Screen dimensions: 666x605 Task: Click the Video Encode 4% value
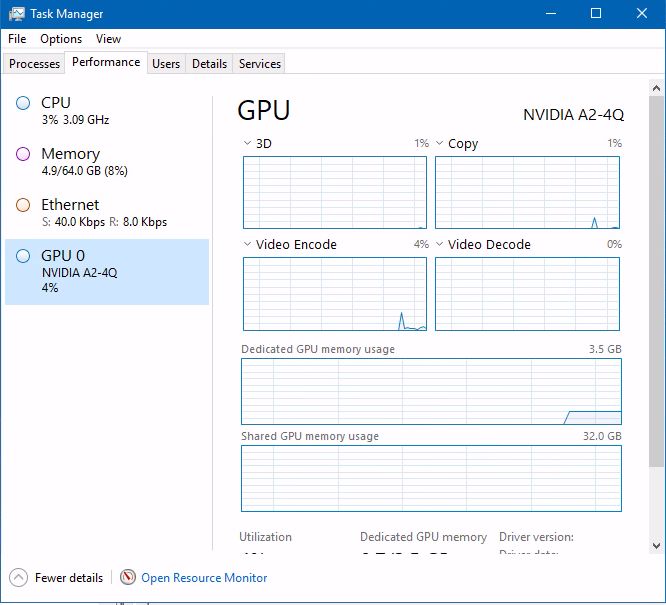tap(421, 244)
